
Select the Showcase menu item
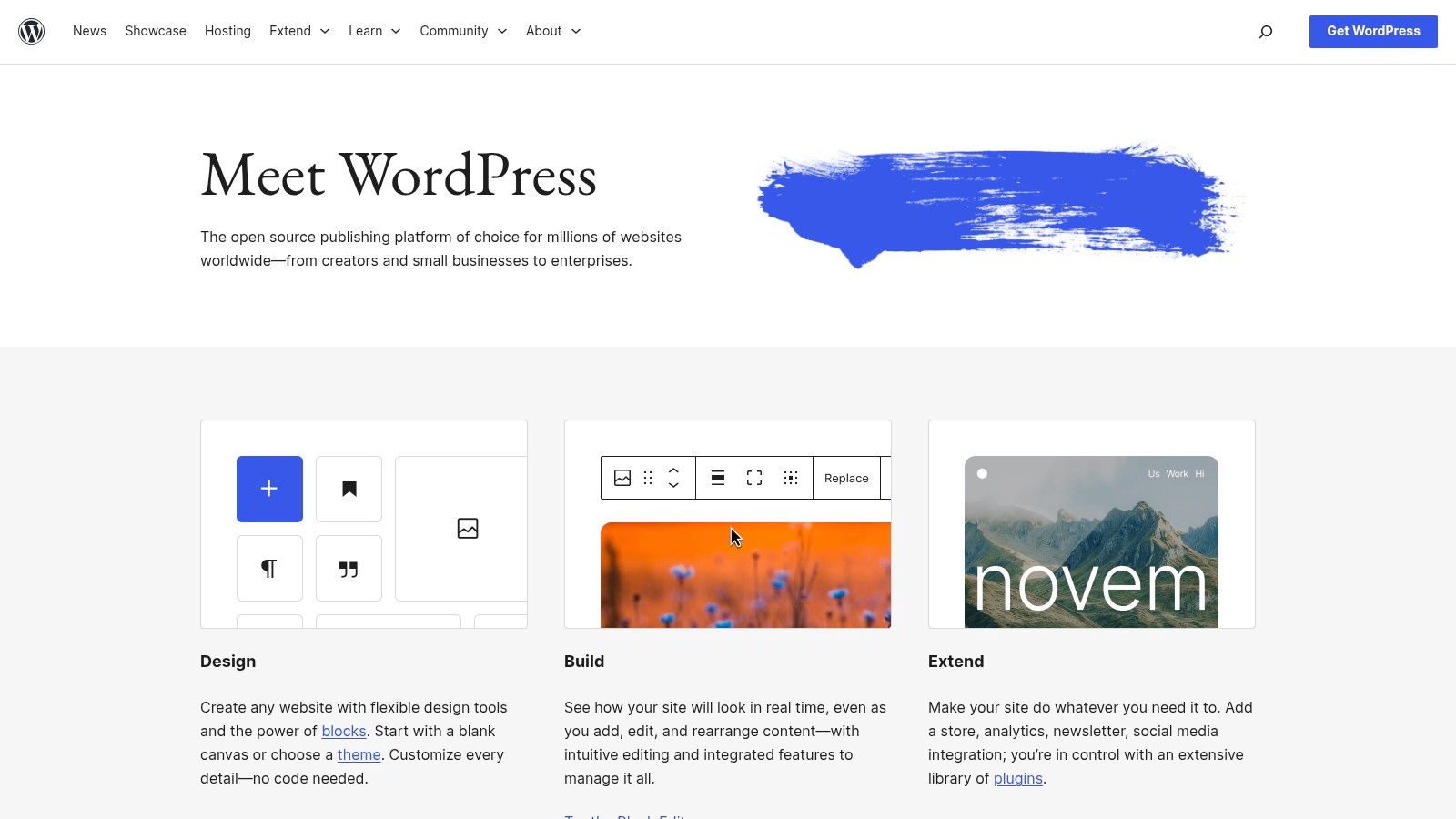[155, 31]
